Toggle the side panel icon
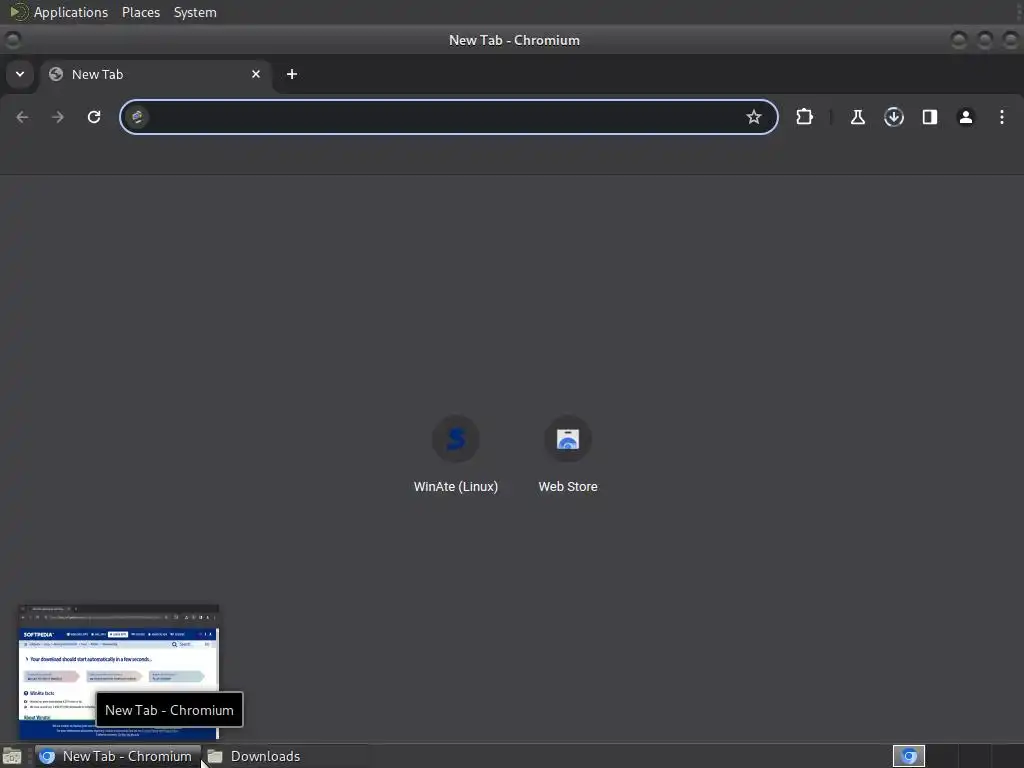The image size is (1024, 768). tap(929, 117)
